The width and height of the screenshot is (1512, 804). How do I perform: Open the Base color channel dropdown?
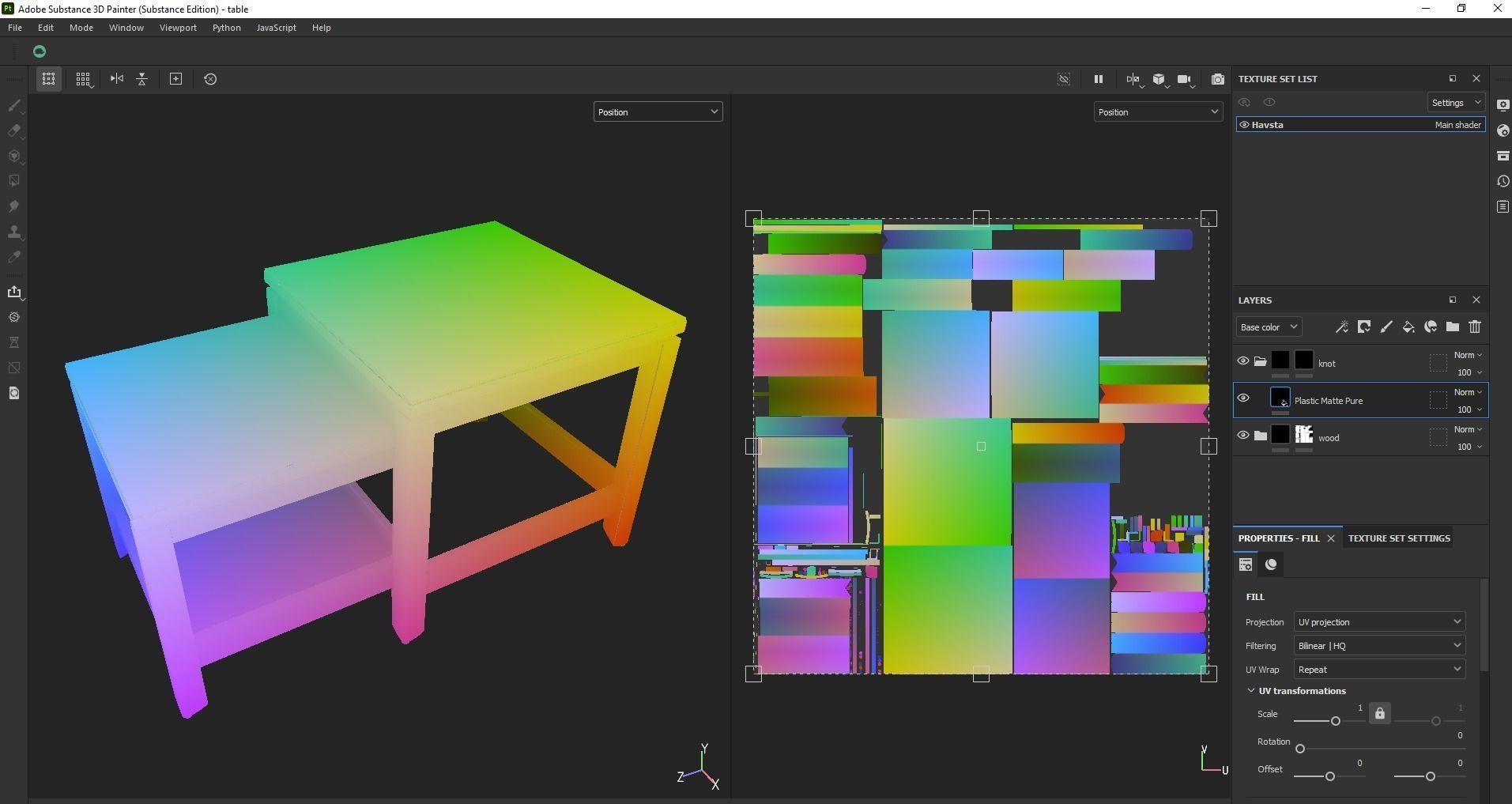[1269, 327]
